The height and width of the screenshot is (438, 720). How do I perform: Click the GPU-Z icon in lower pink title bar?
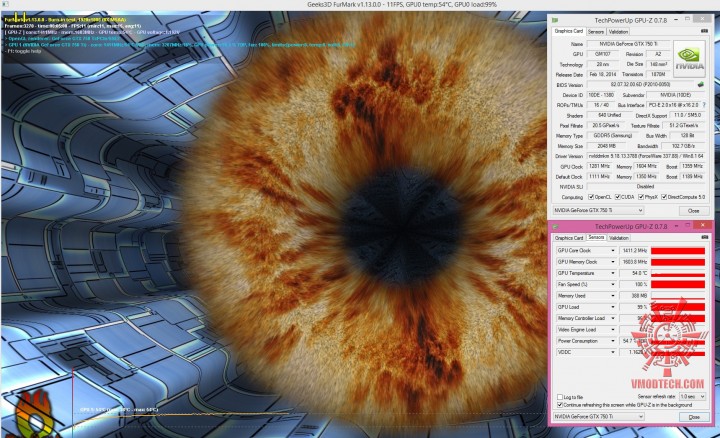click(555, 226)
